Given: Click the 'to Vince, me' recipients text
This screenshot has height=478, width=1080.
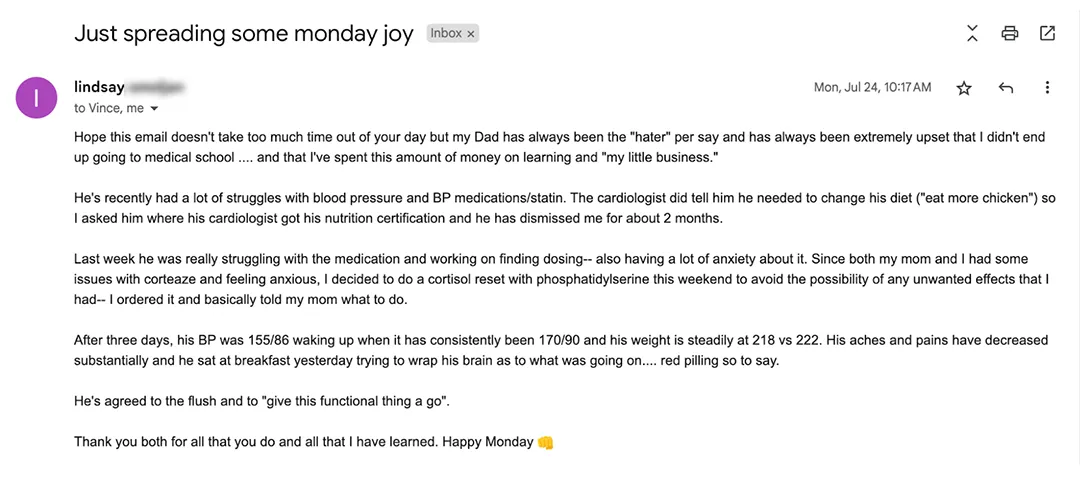Looking at the screenshot, I should (109, 109).
